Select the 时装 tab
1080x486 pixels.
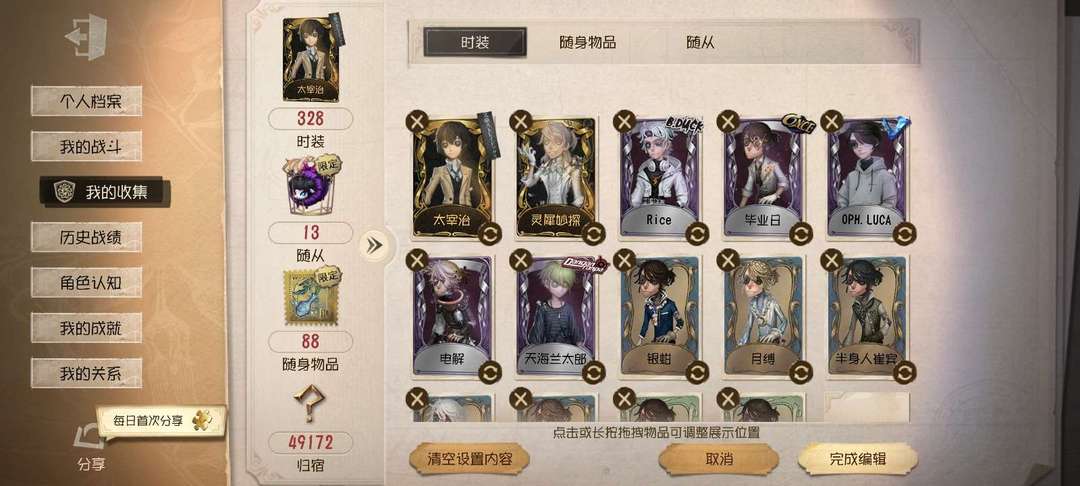pyautogui.click(x=475, y=43)
